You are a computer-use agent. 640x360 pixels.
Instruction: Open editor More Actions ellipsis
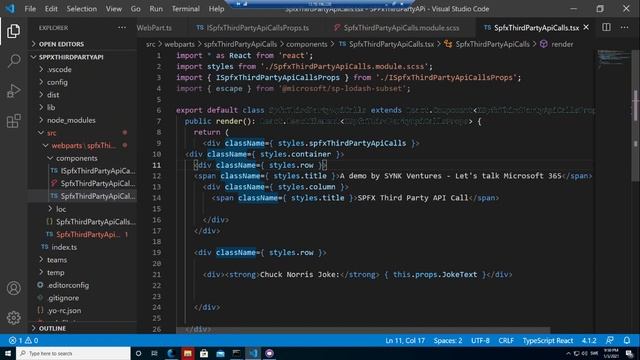[624, 27]
